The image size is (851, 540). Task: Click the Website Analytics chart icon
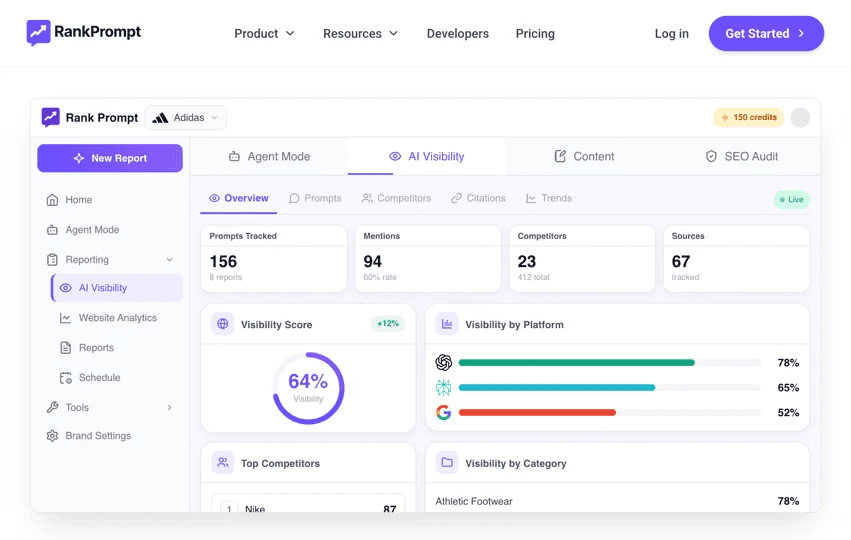pyautogui.click(x=65, y=317)
